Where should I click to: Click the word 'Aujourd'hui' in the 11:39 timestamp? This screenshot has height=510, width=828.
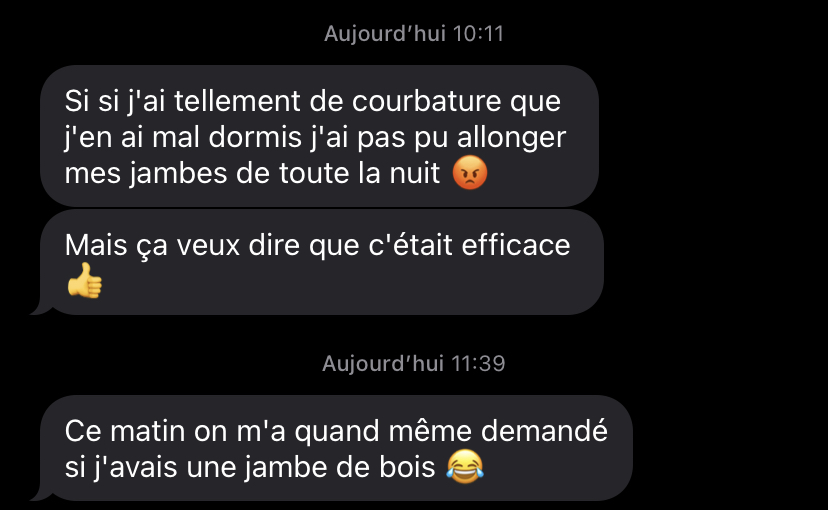[x=383, y=364]
